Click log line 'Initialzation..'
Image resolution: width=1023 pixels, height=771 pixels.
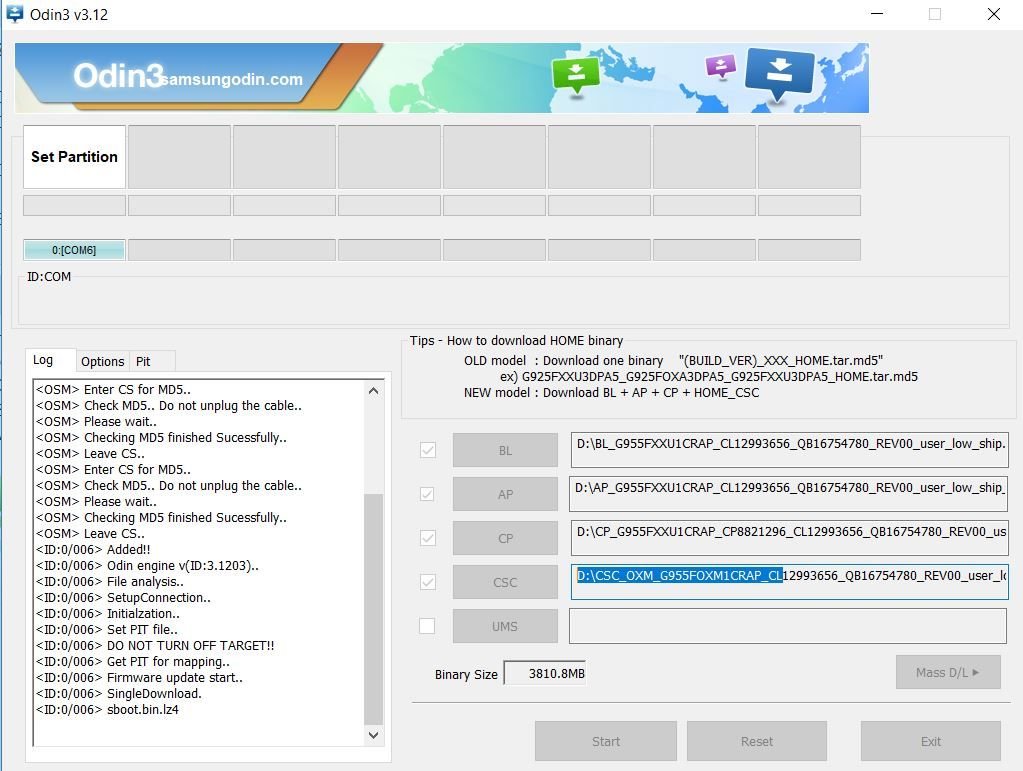[108, 613]
